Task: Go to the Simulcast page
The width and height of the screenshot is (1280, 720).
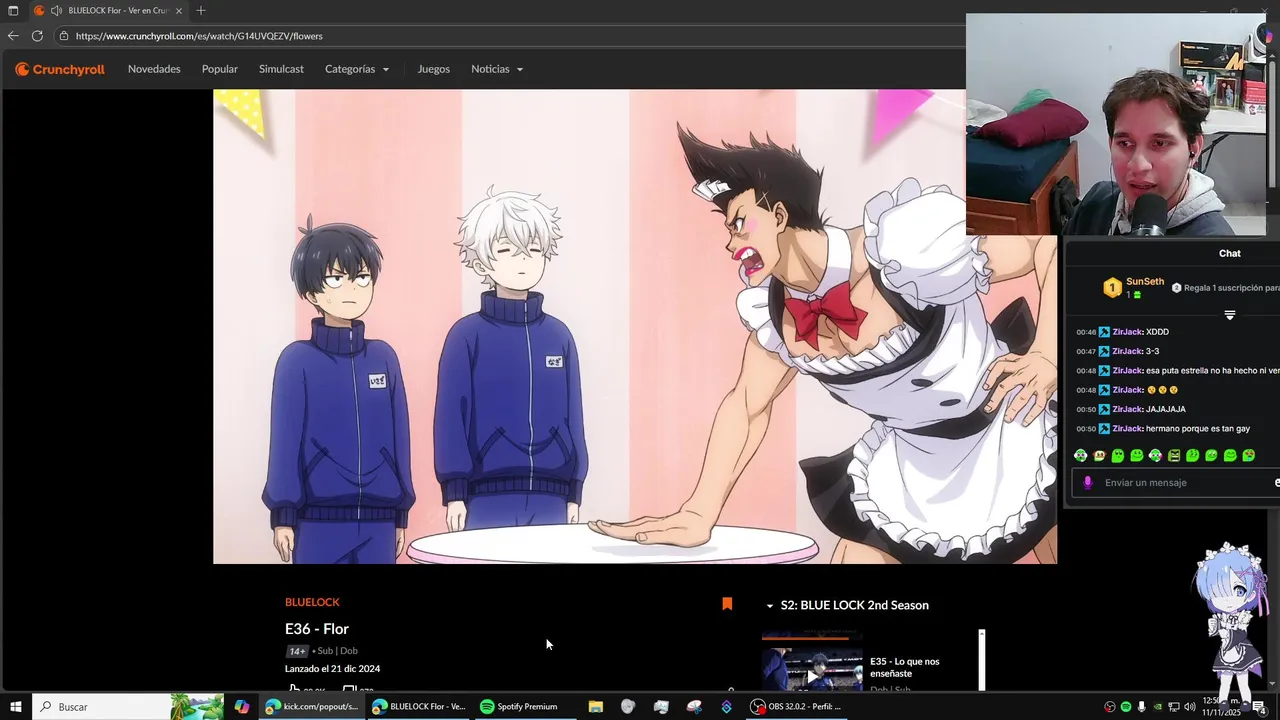Action: (281, 69)
